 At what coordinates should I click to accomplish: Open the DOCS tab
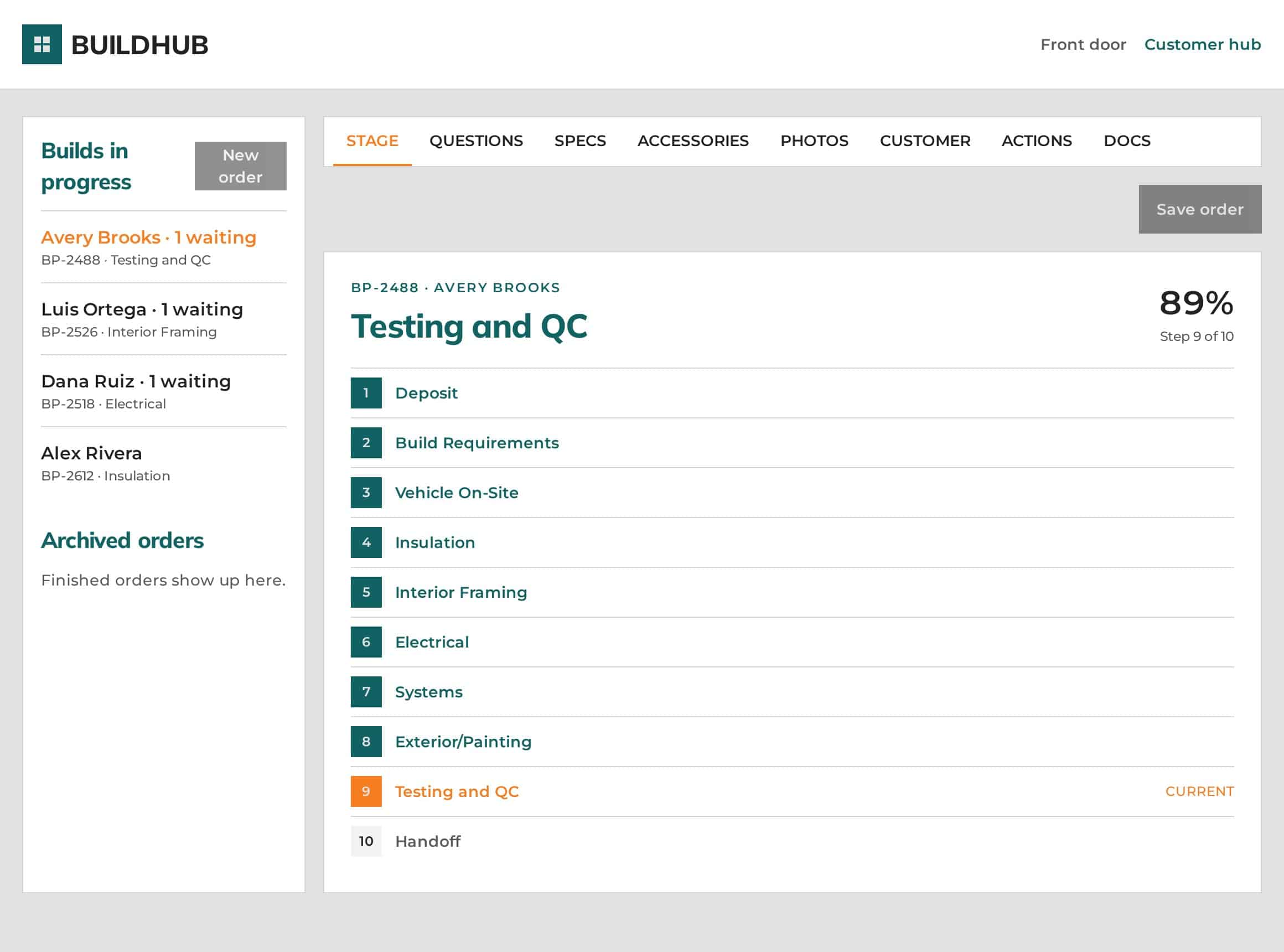point(1127,141)
